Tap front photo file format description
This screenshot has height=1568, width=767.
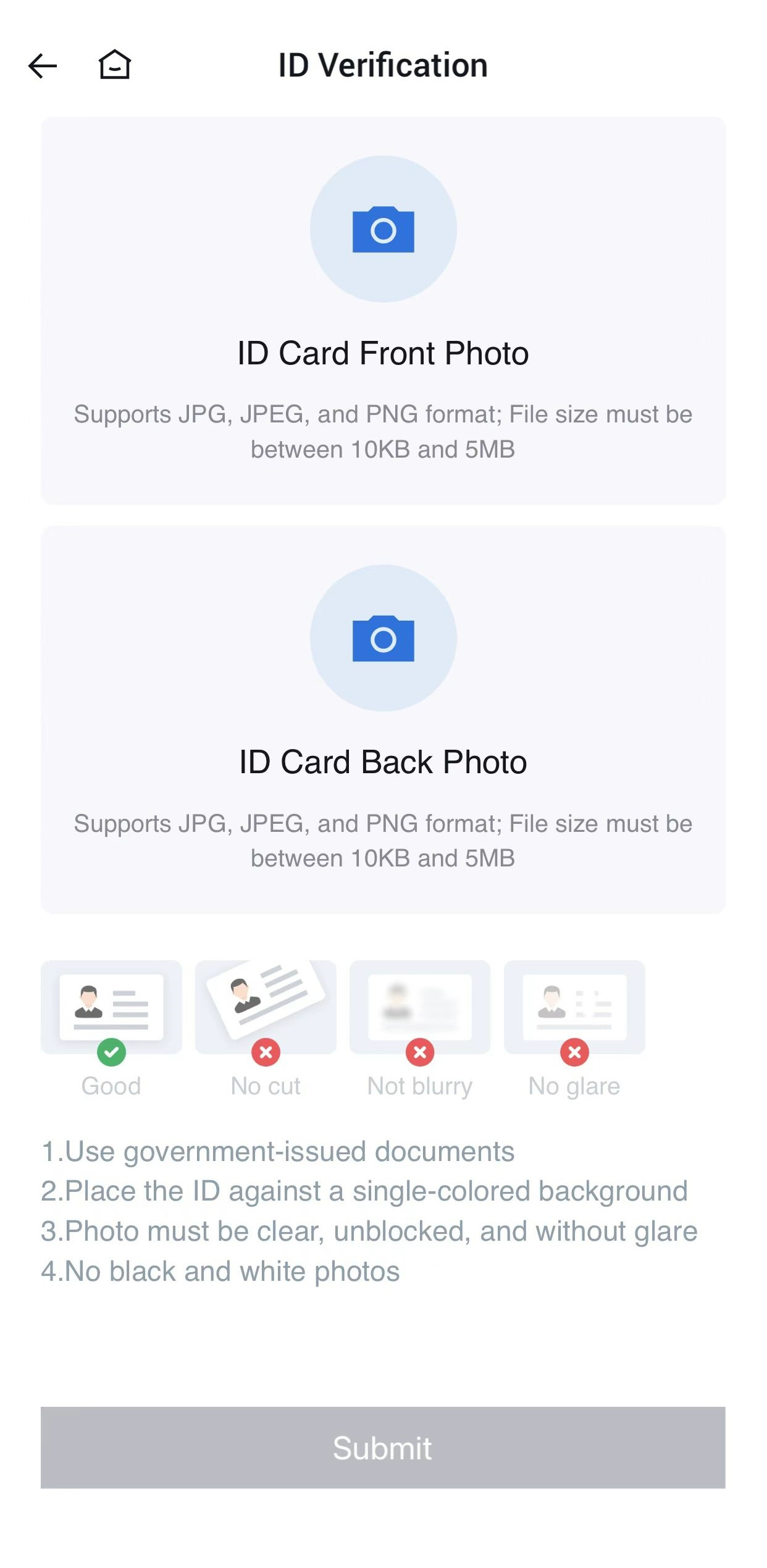[x=383, y=432]
